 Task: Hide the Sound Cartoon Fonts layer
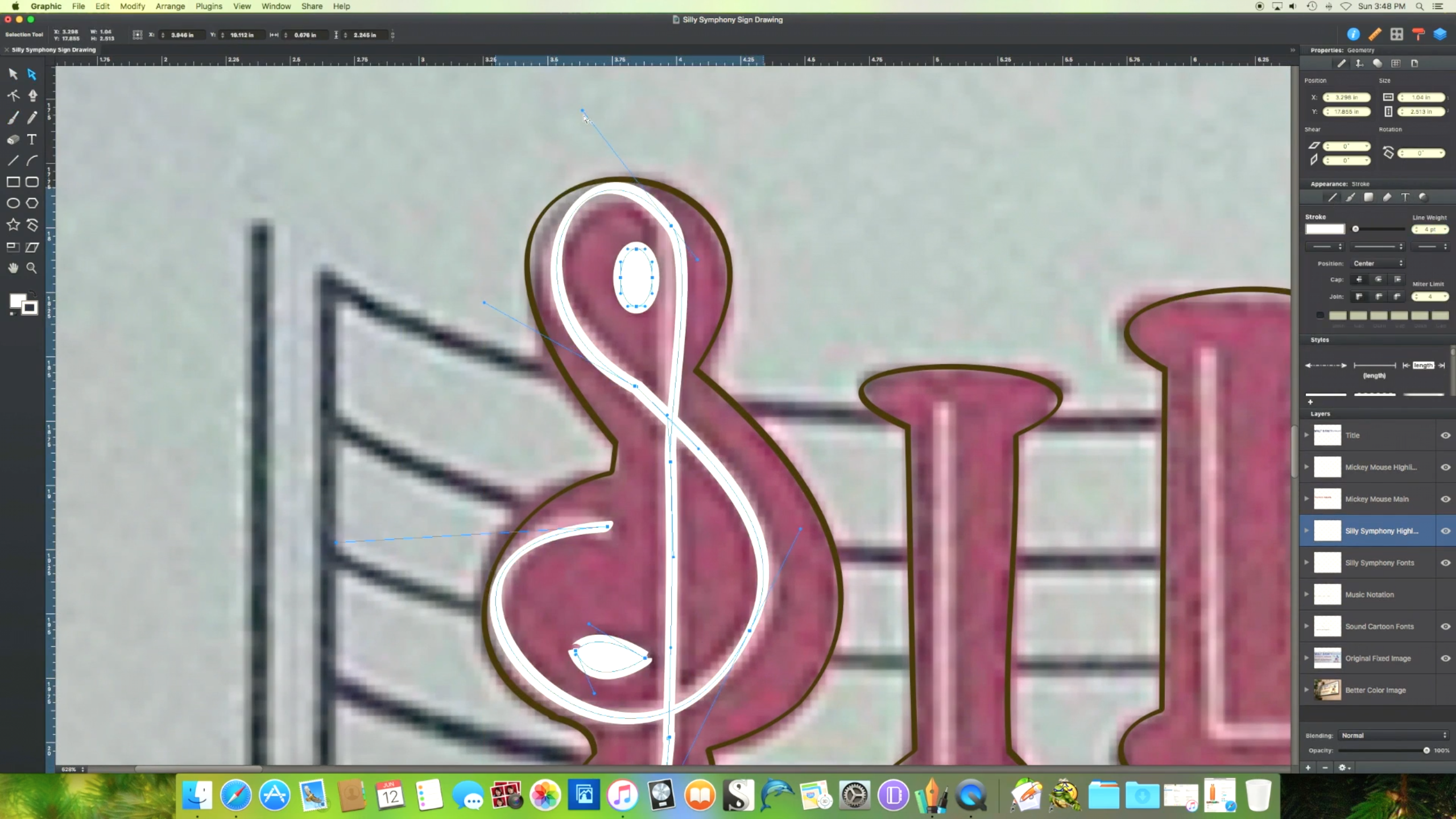pyautogui.click(x=1445, y=626)
